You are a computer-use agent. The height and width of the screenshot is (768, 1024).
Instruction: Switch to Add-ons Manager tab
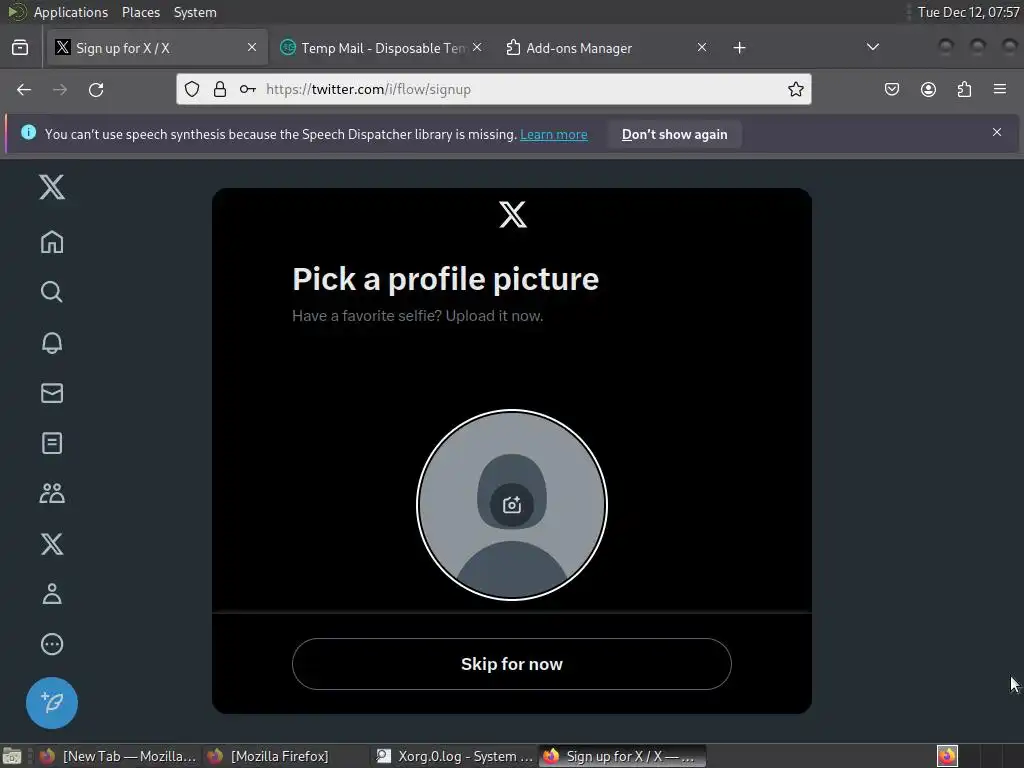[607, 48]
